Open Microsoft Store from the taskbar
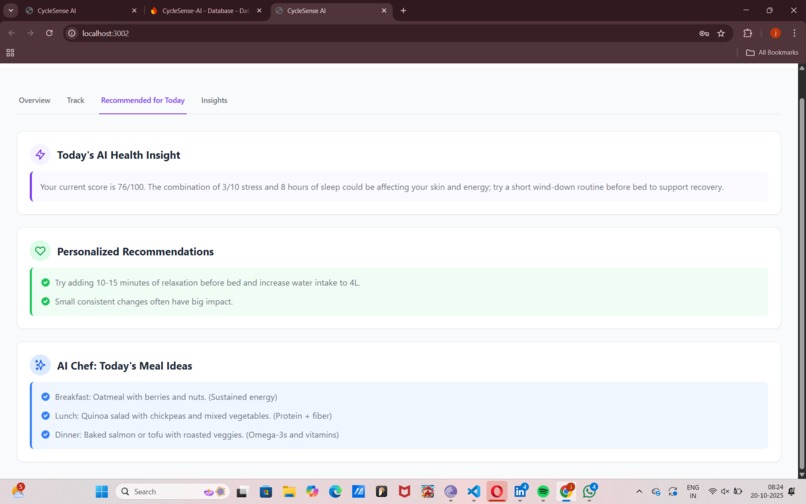This screenshot has width=806, height=504. click(x=266, y=492)
